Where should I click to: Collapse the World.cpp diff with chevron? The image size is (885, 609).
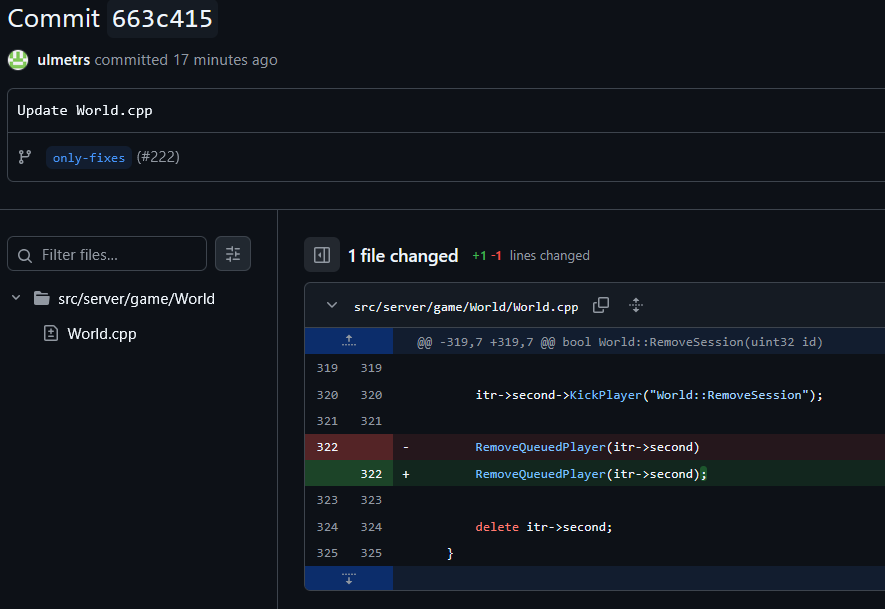point(332,305)
